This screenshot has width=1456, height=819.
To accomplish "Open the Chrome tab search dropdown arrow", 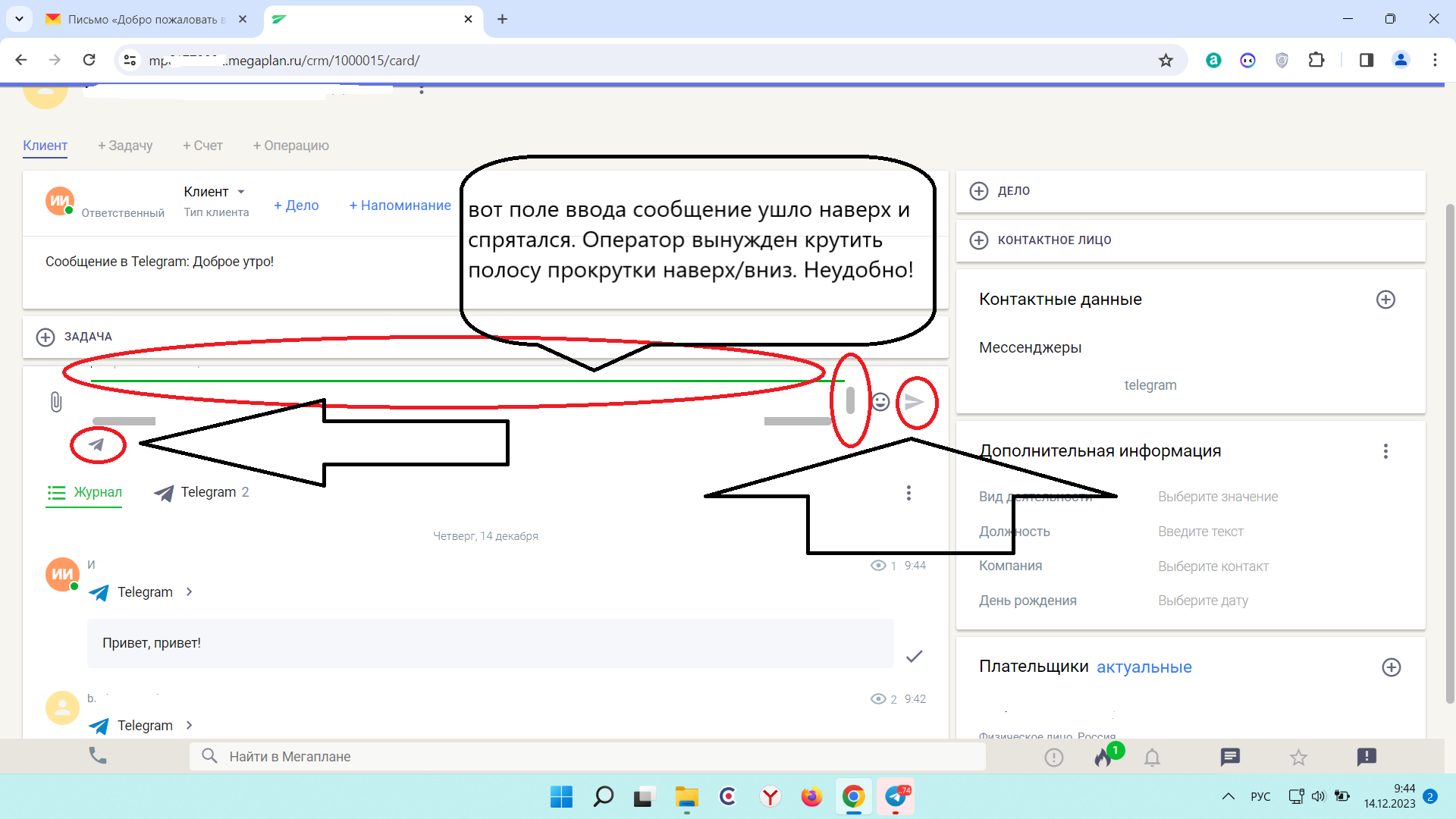I will (x=19, y=19).
